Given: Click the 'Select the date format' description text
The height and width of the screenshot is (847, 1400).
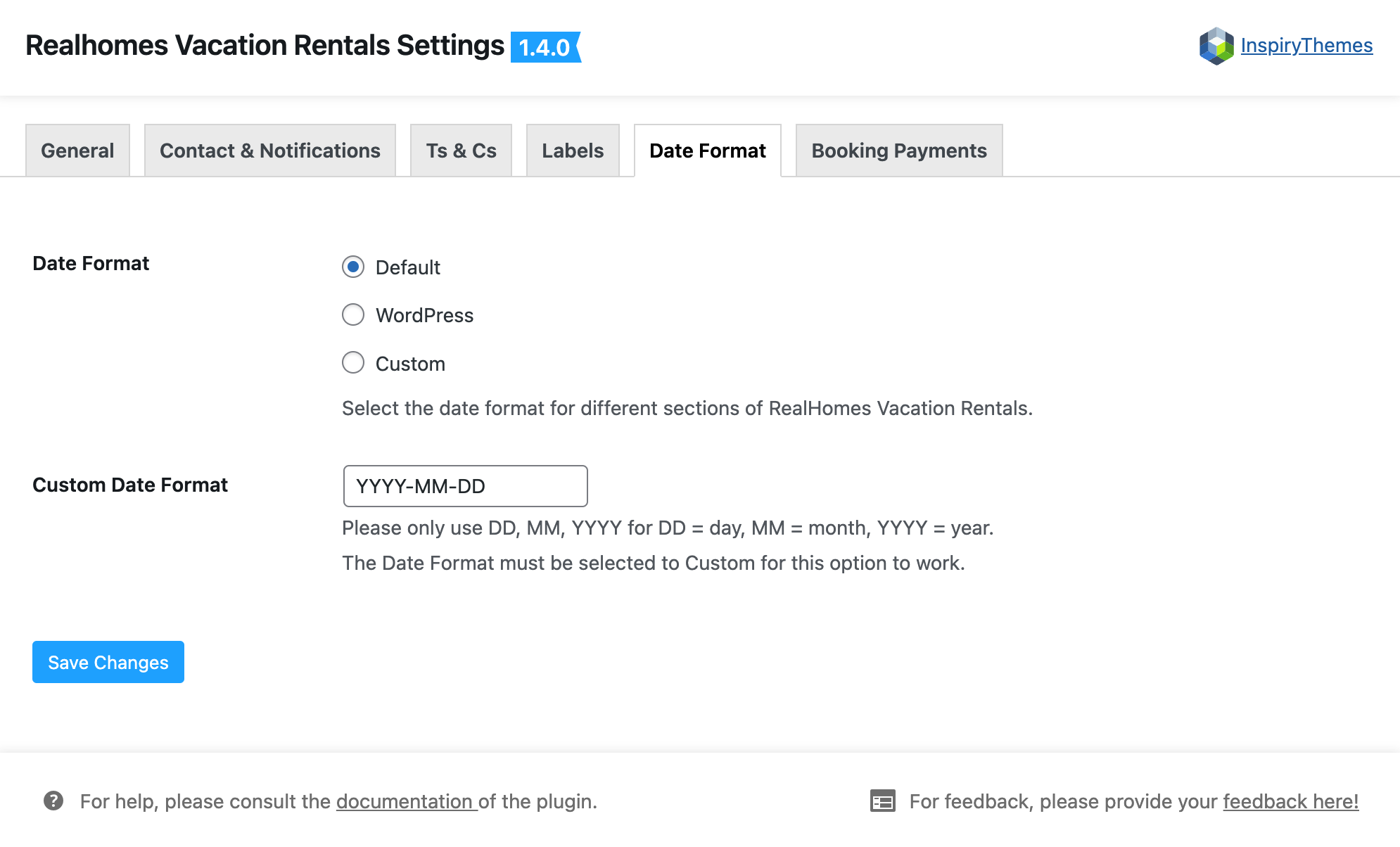Looking at the screenshot, I should [x=687, y=408].
